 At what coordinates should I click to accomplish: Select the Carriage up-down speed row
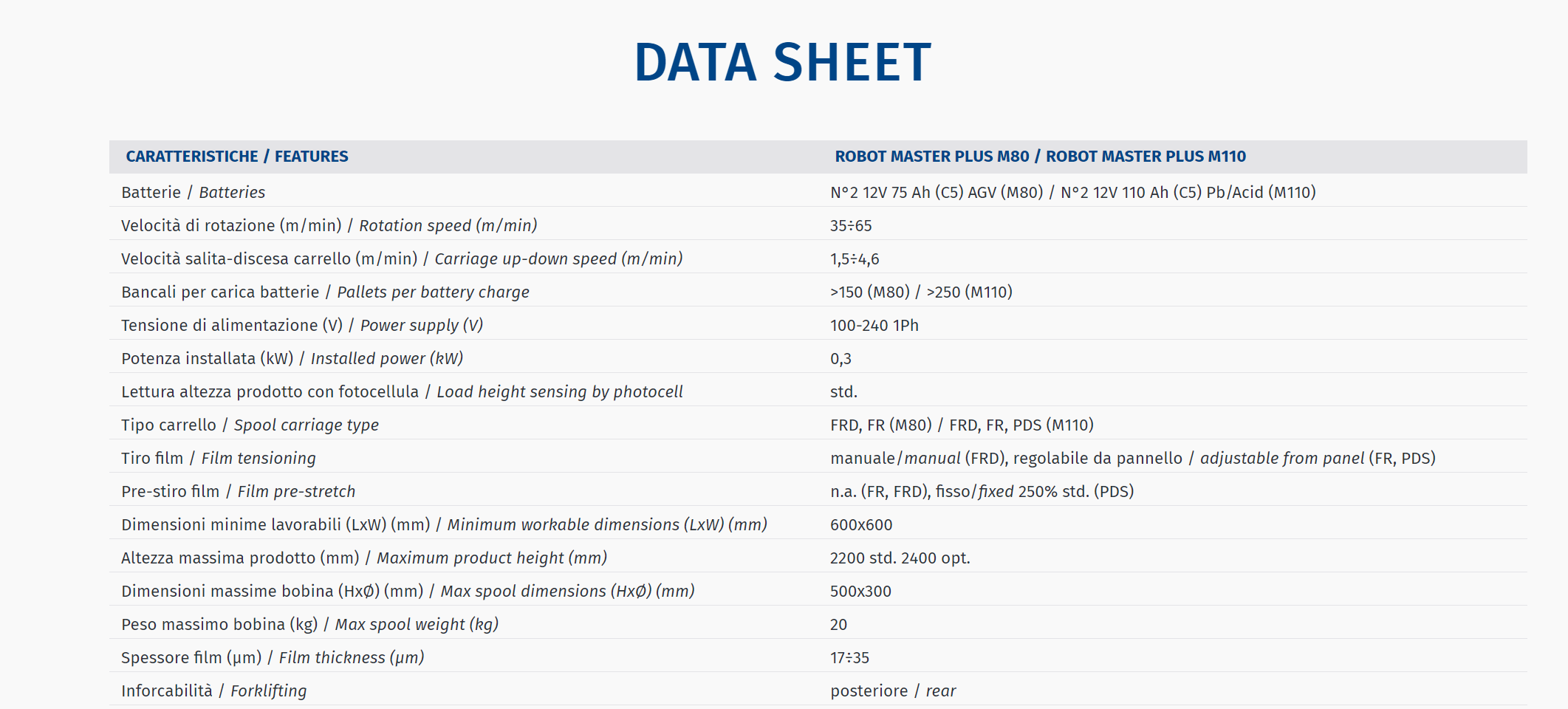tap(818, 258)
